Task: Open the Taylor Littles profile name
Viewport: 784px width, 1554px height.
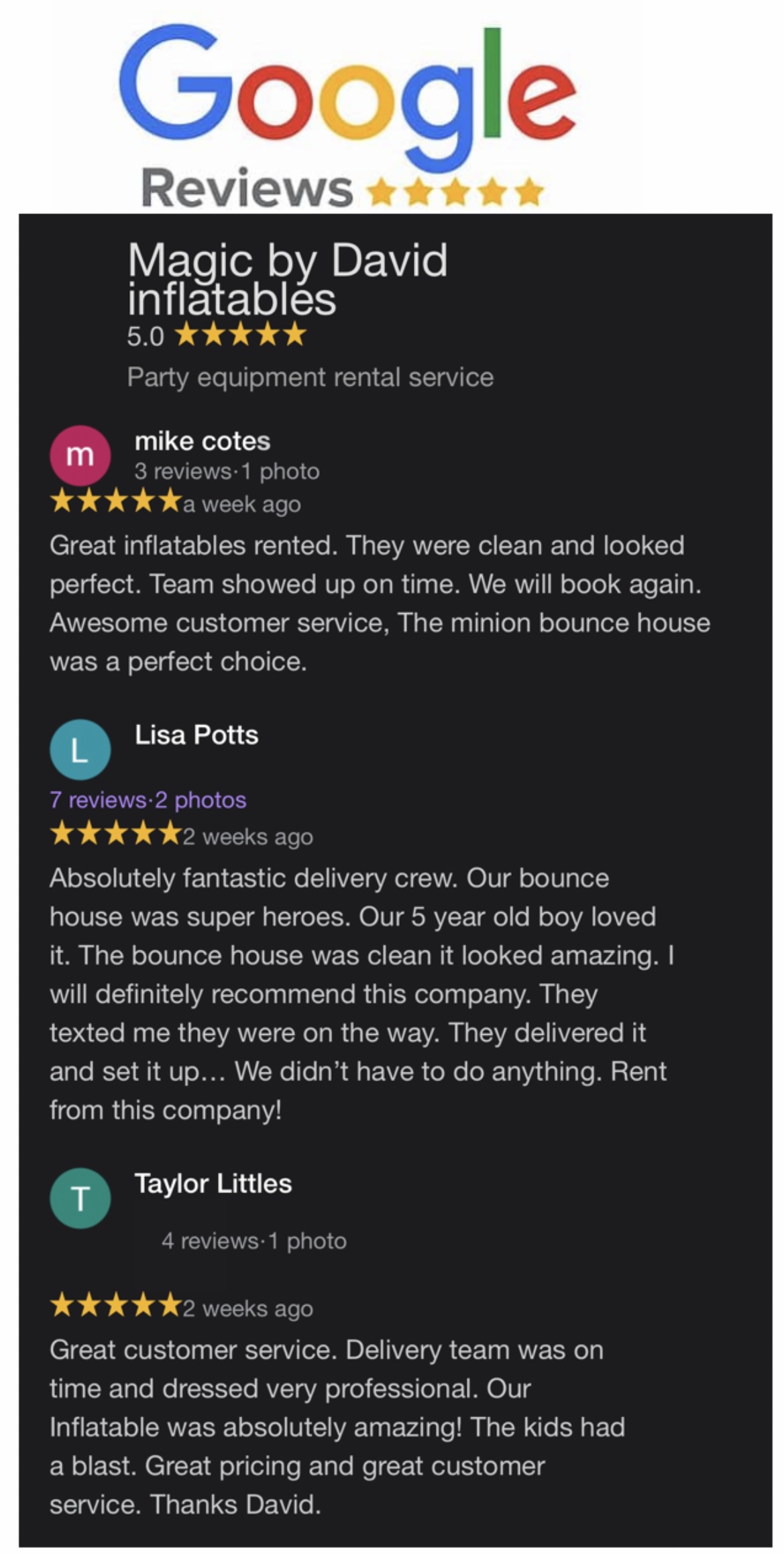Action: [x=213, y=1183]
